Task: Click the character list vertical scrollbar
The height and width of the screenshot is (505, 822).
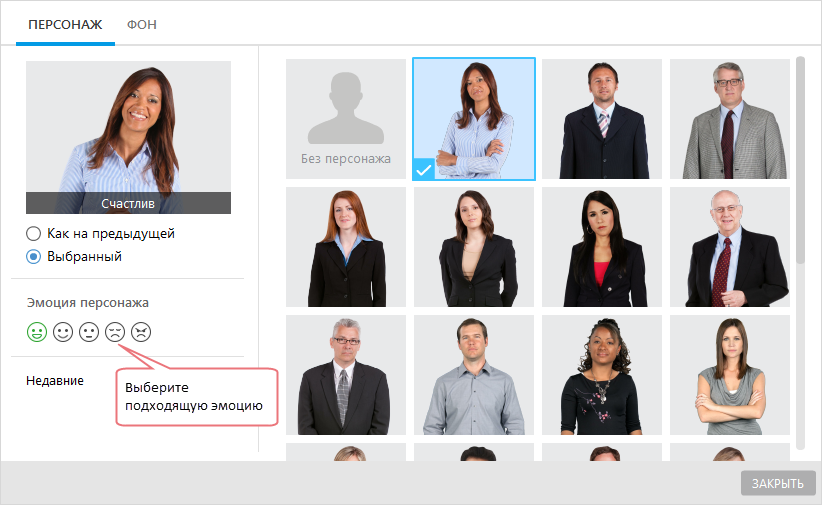Action: coord(800,160)
